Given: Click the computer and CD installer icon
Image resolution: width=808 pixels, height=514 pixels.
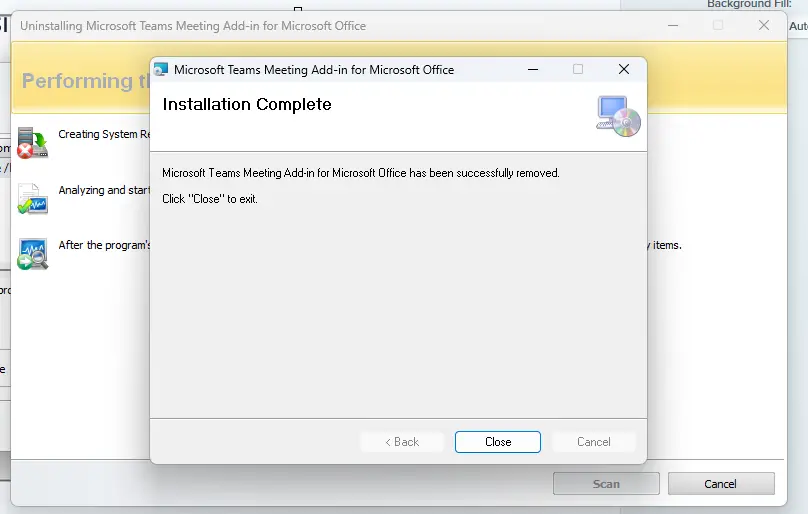Looking at the screenshot, I should 617,115.
